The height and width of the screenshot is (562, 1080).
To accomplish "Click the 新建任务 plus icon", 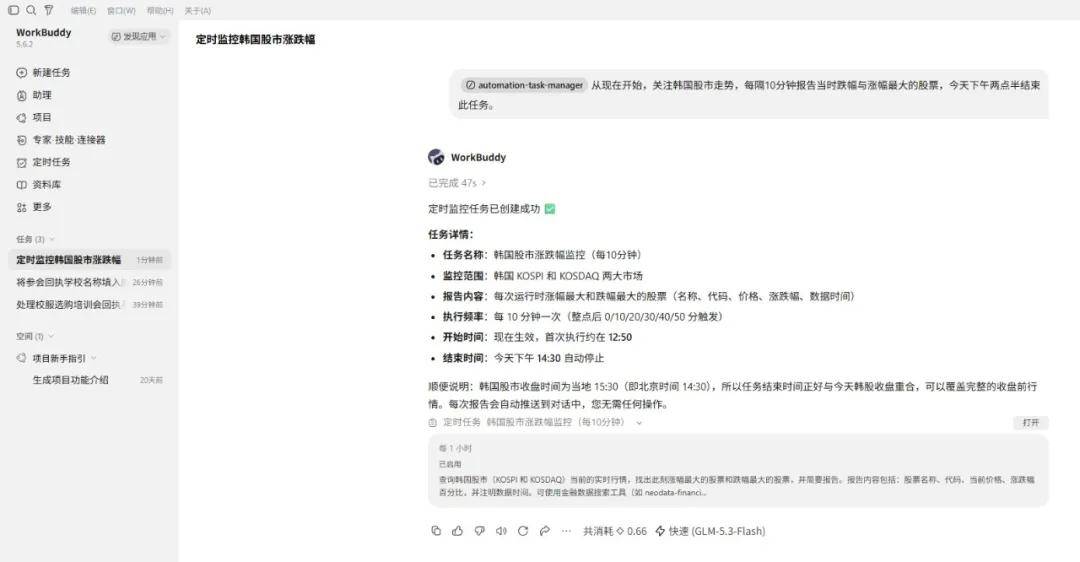I will pos(21,72).
